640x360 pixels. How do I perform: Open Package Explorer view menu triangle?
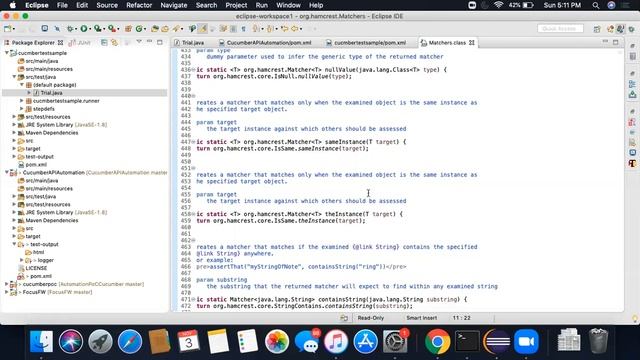tap(139, 42)
